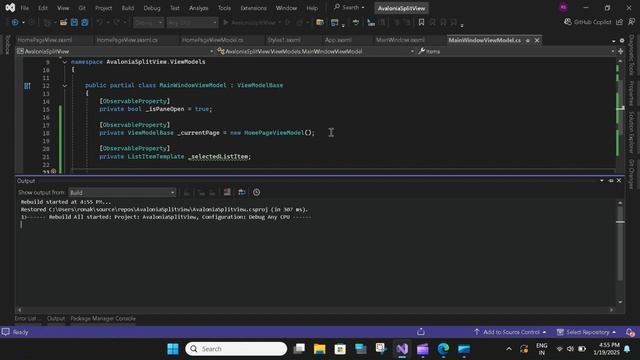This screenshot has height=360, width=640.
Task: Switch to the HomePageViewModel.cs tab
Action: (212, 40)
